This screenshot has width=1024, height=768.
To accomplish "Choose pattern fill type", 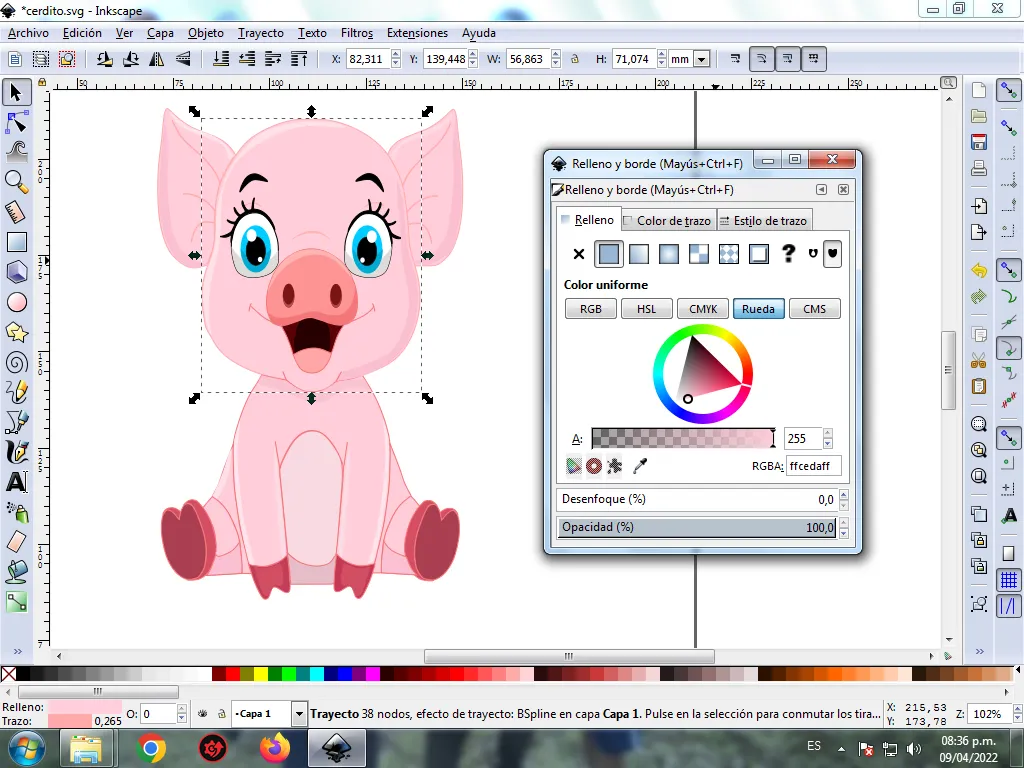I will [x=729, y=254].
